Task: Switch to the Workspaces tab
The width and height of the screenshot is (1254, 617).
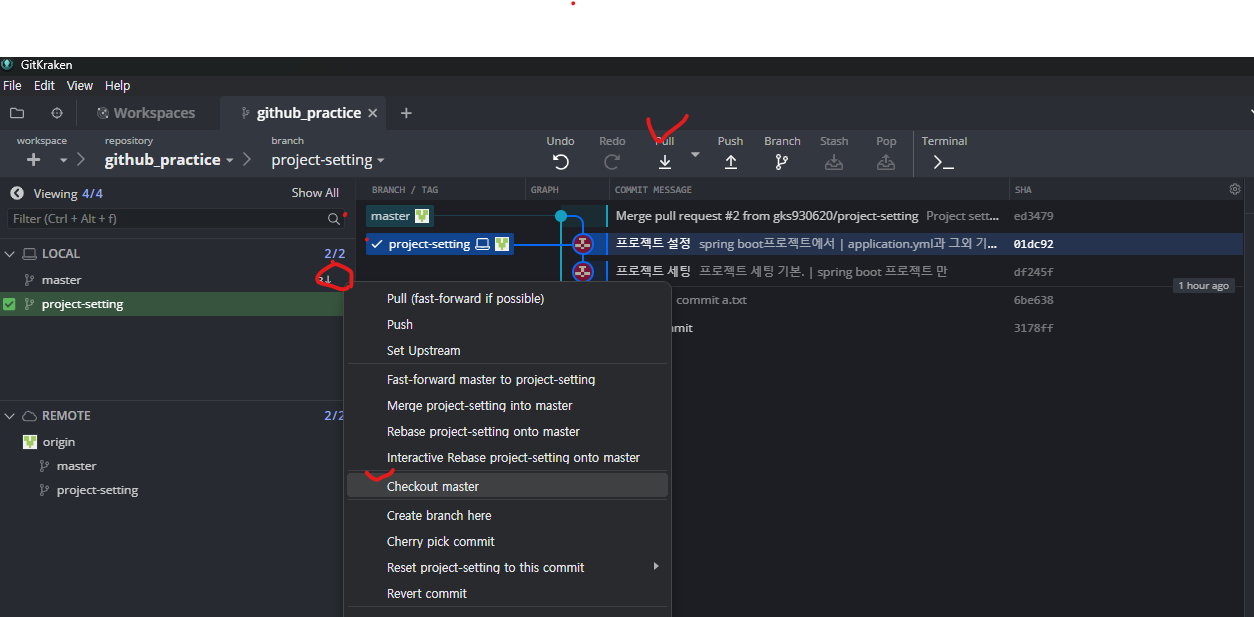Action: tap(146, 113)
